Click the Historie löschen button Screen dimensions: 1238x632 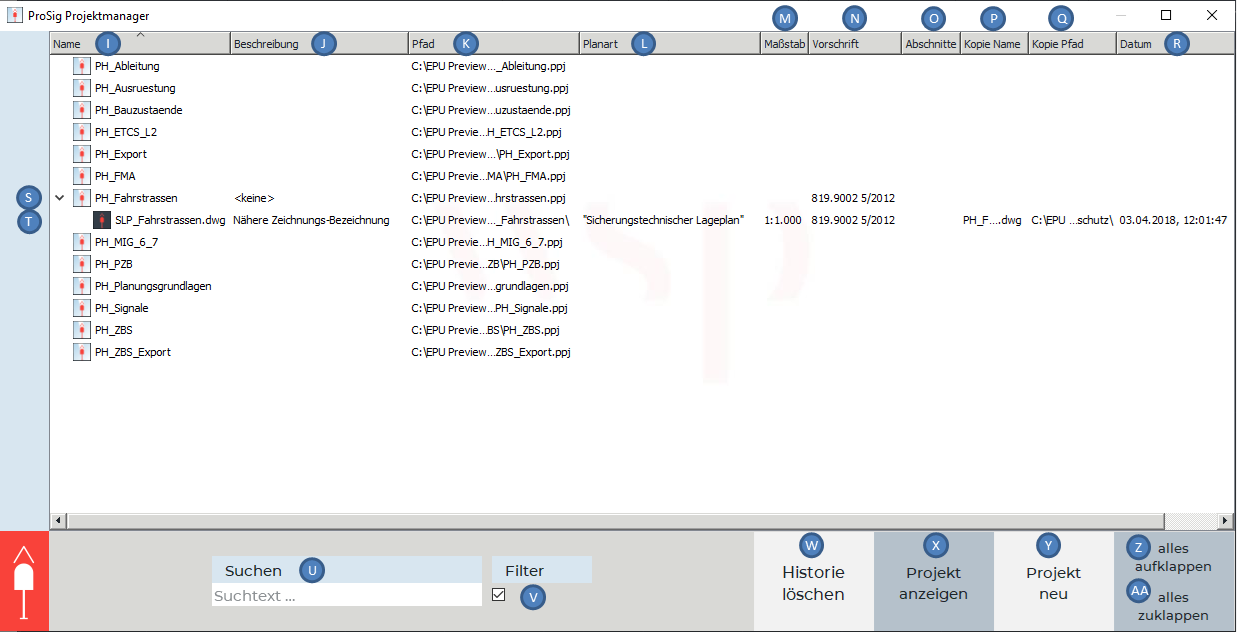coord(813,581)
